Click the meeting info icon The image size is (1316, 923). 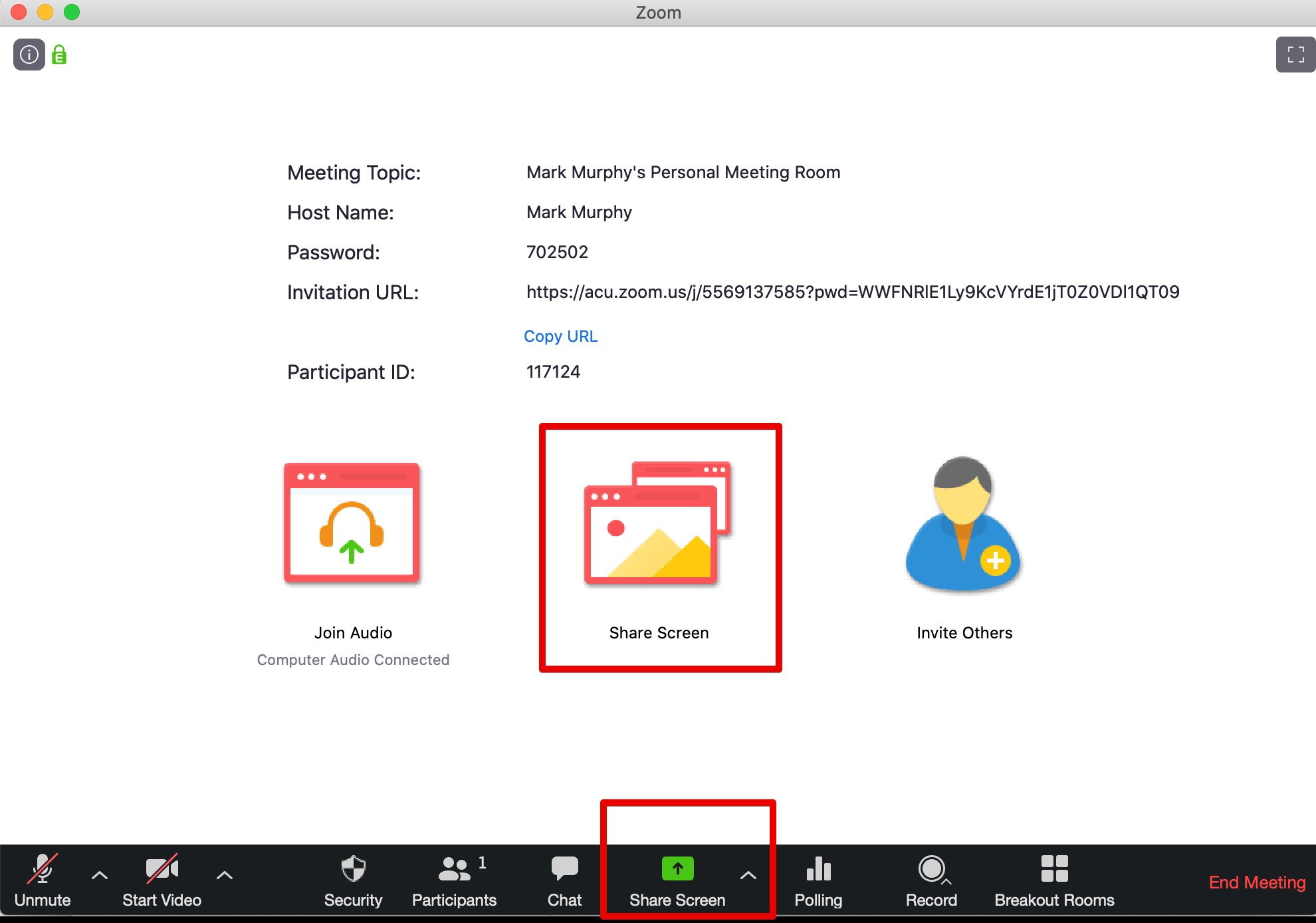click(29, 55)
